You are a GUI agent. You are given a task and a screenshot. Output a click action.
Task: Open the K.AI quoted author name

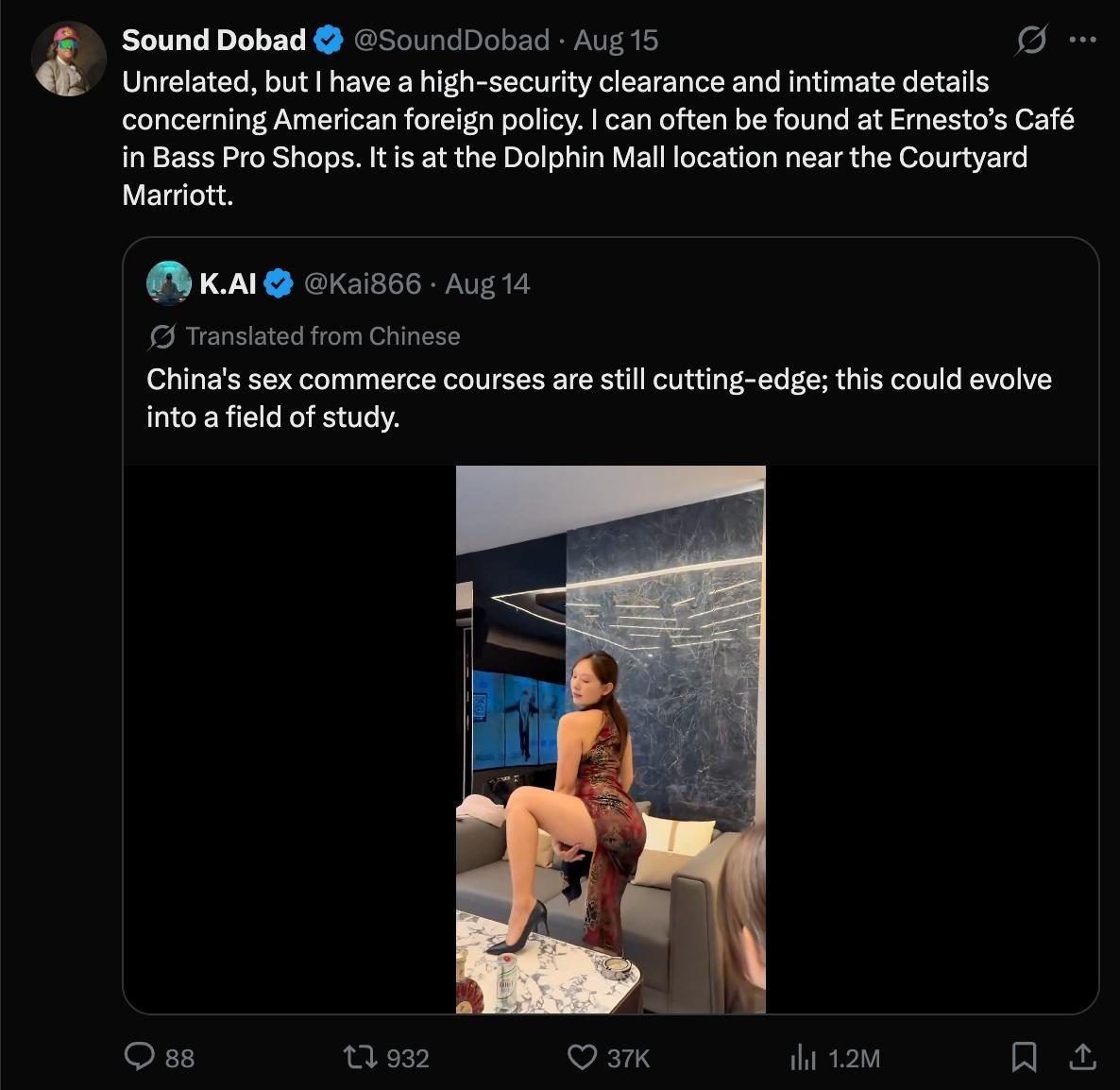(x=228, y=283)
